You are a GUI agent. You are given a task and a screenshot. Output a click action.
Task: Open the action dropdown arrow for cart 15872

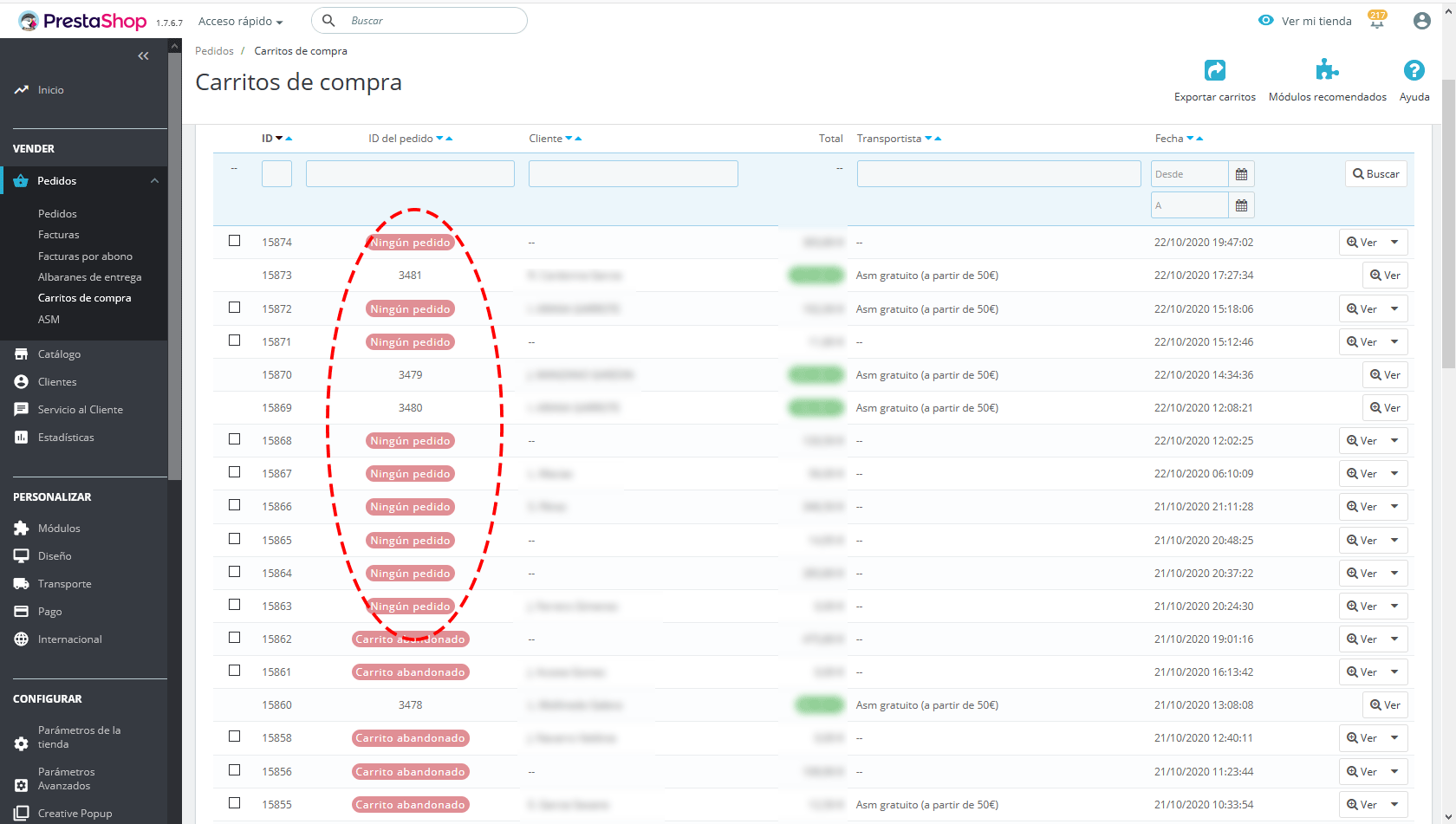[1394, 308]
